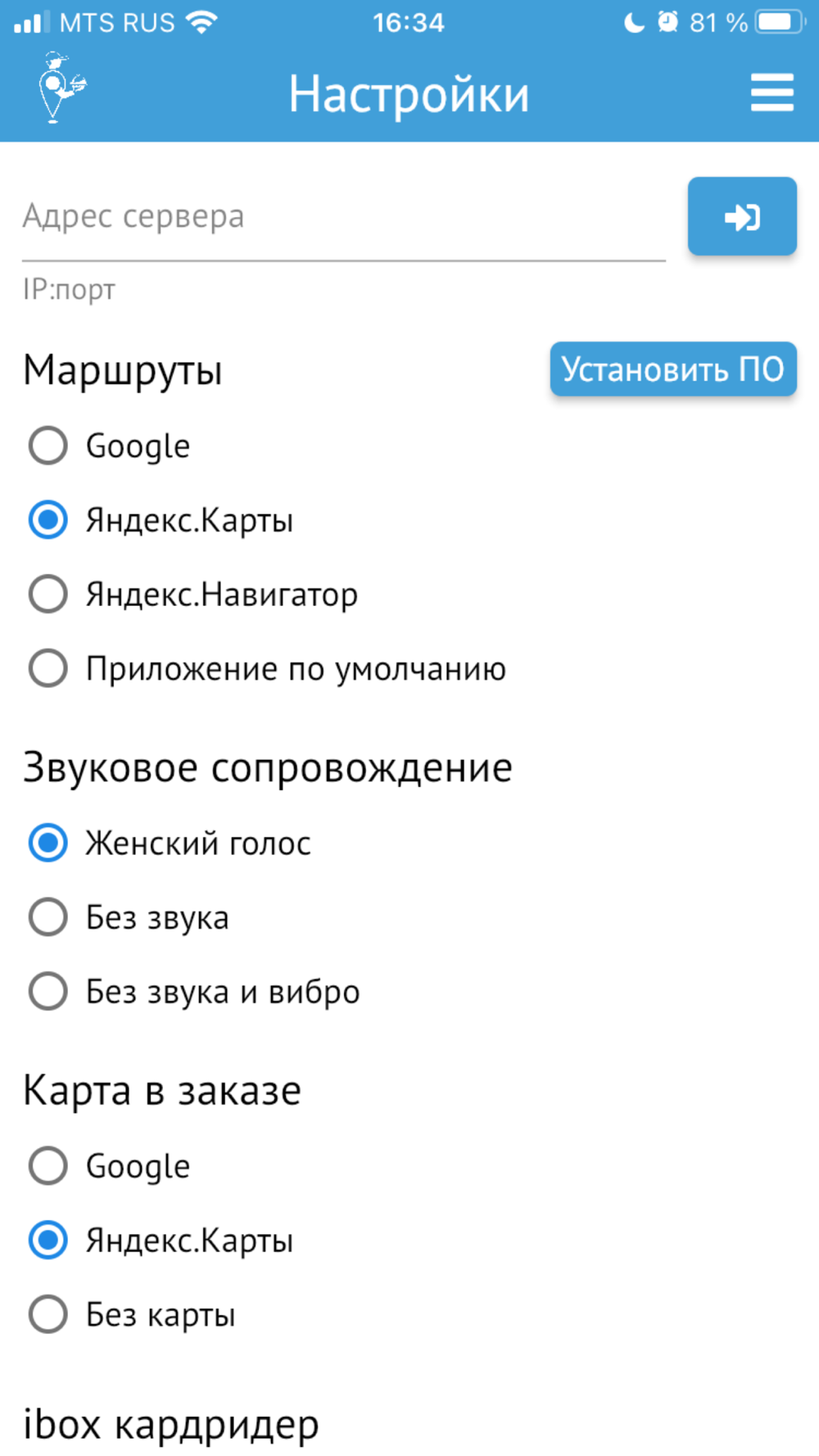819x1456 pixels.
Task: Select Яндекс.Карты under Маршруты
Action: [48, 521]
